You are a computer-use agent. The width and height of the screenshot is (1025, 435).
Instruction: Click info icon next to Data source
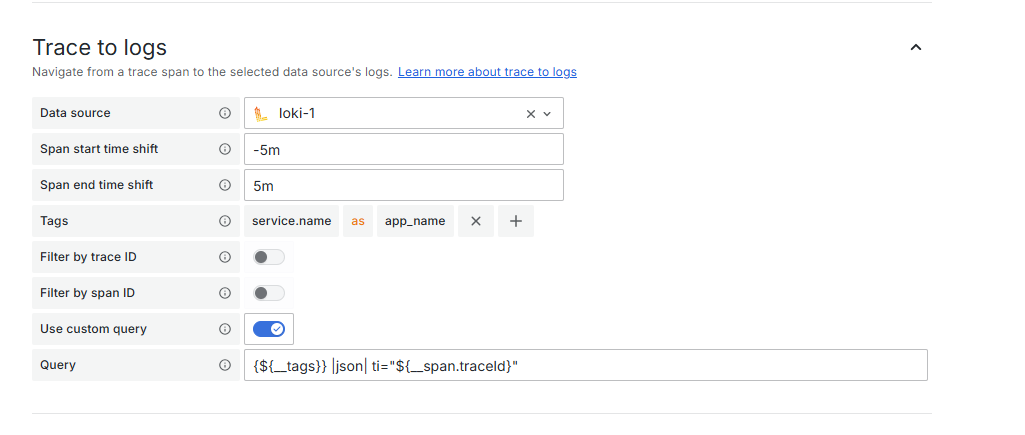(x=225, y=113)
